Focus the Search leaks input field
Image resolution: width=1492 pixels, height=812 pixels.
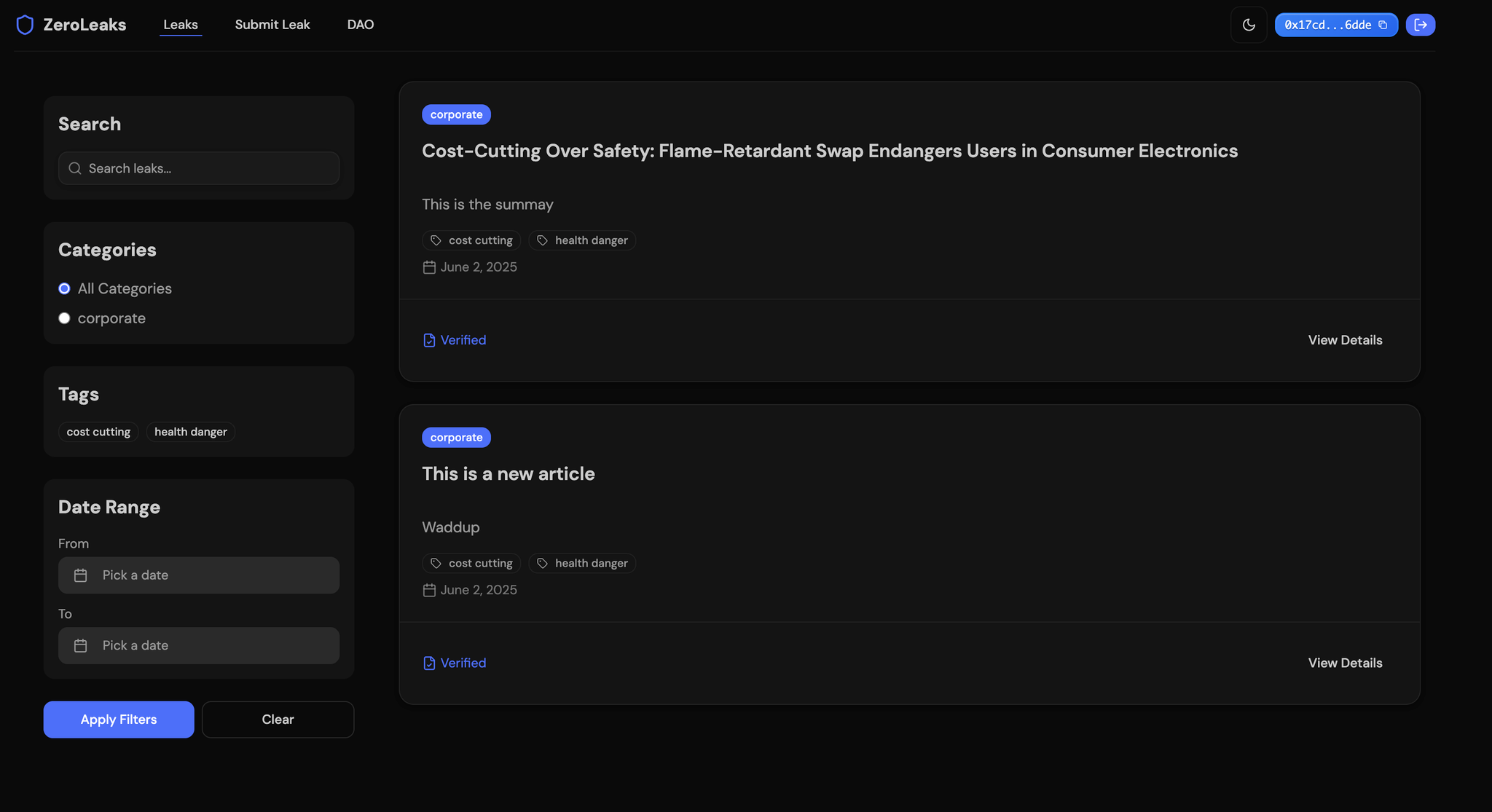208,168
